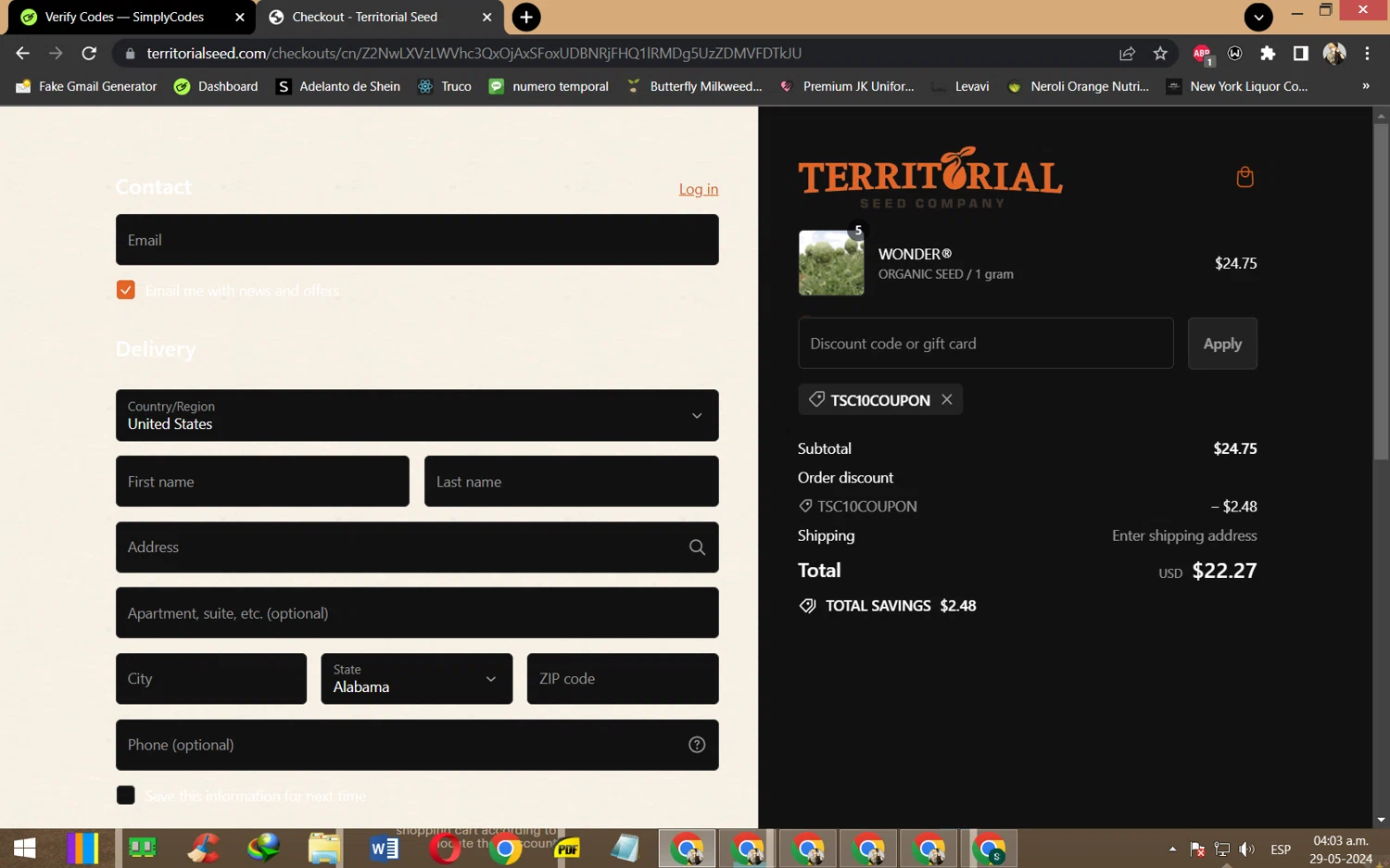The image size is (1390, 868).
Task: Click the volume icon in system tray
Action: 1247,849
